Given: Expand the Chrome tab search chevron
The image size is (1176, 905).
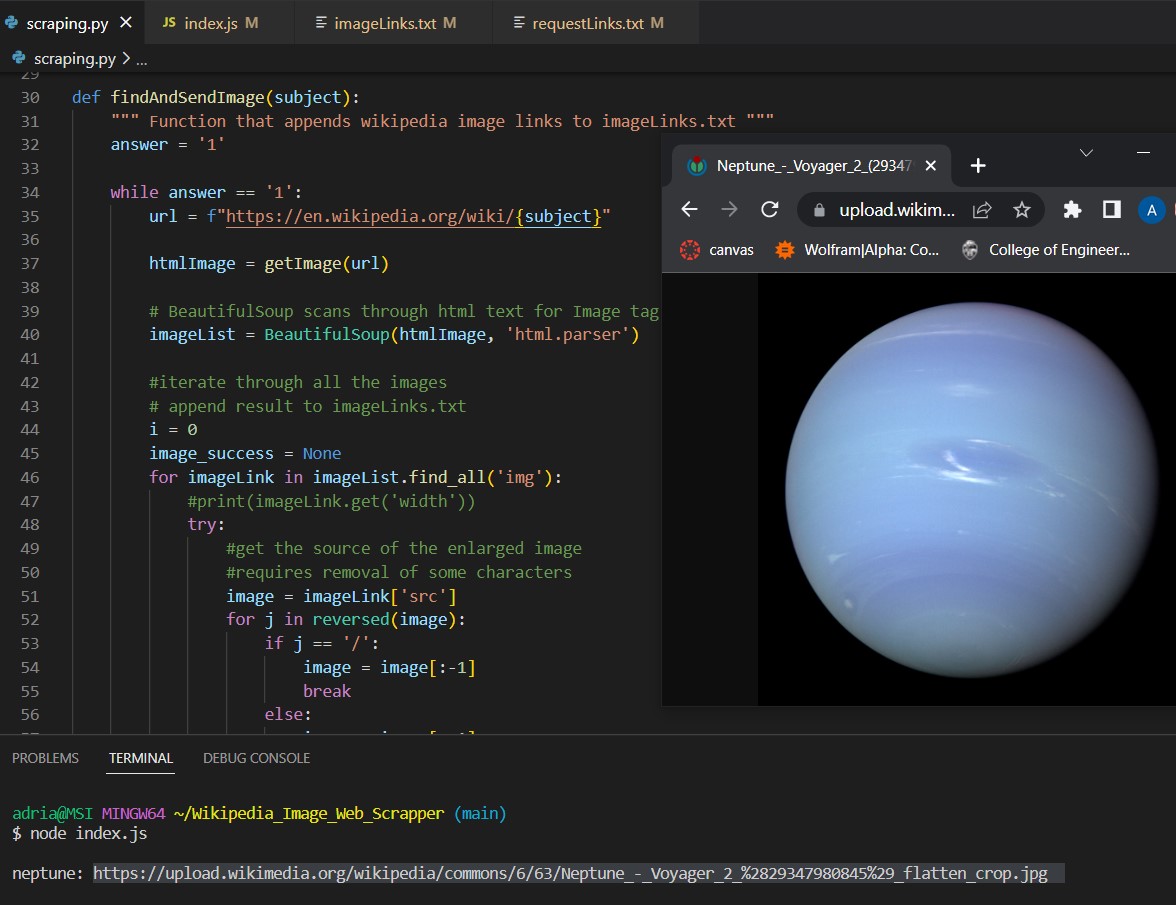Looking at the screenshot, I should click(x=1086, y=152).
